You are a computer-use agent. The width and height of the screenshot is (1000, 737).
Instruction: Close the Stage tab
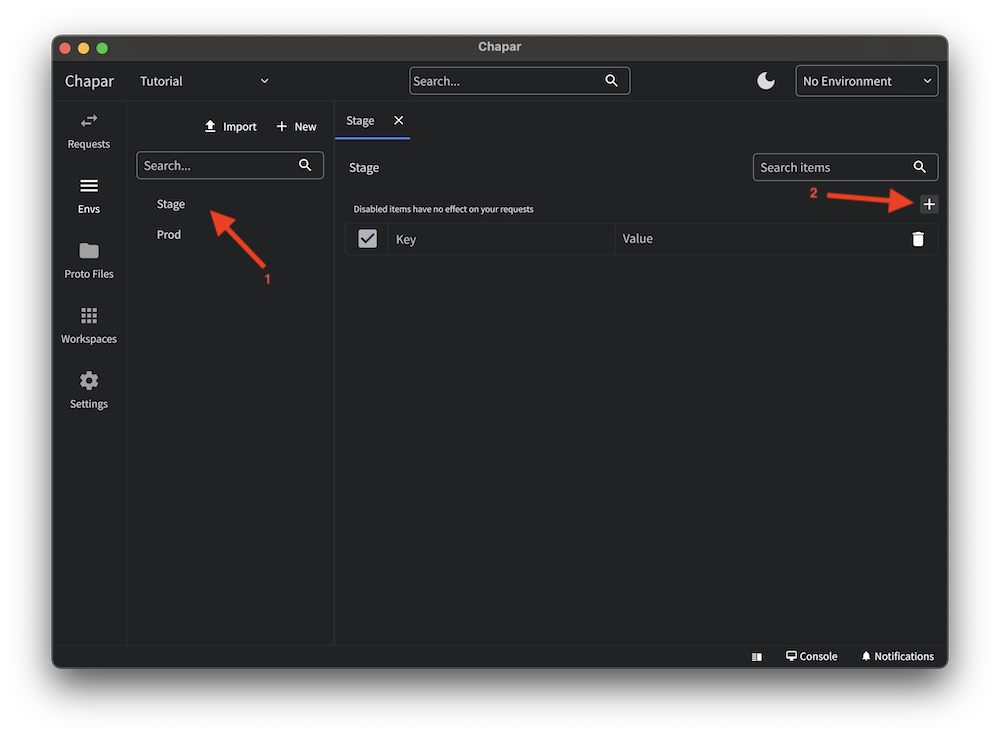click(399, 120)
